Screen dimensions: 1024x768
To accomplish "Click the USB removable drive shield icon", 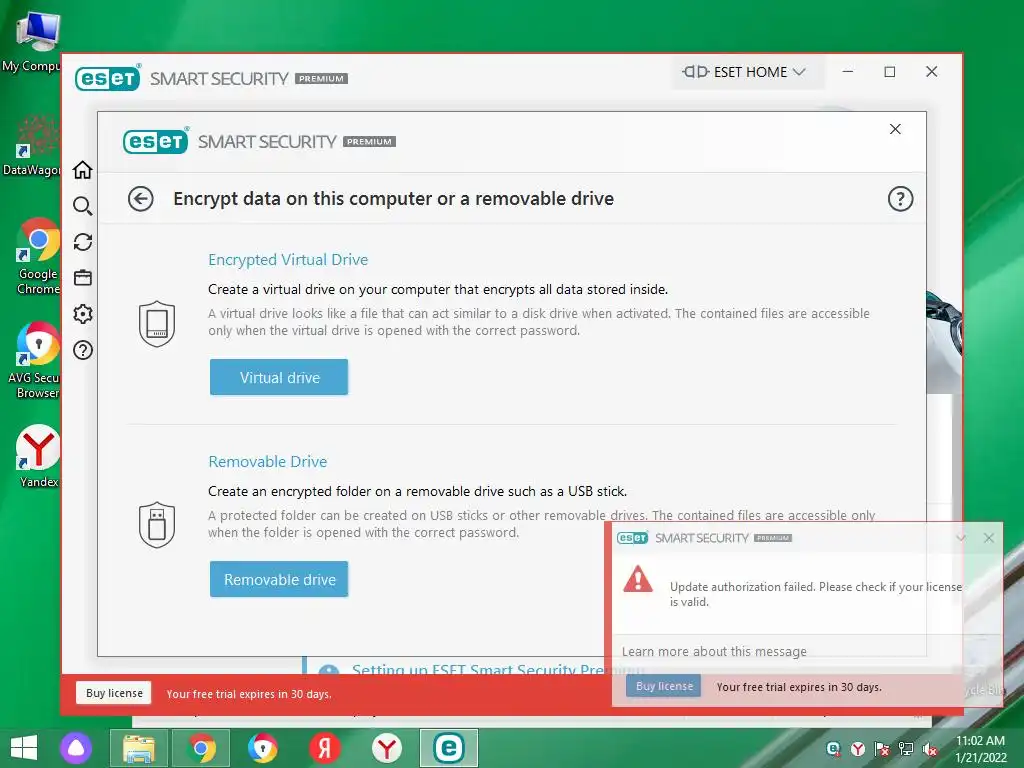I will tap(157, 524).
